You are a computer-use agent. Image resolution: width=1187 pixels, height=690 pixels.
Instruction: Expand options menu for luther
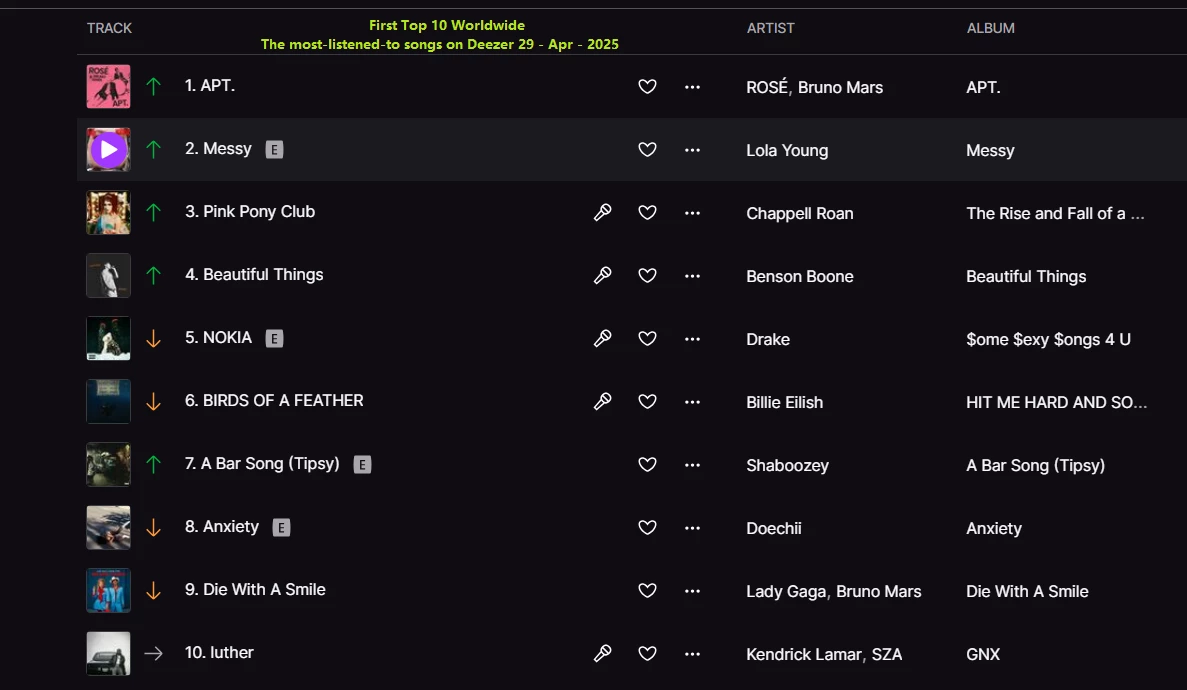(x=692, y=654)
